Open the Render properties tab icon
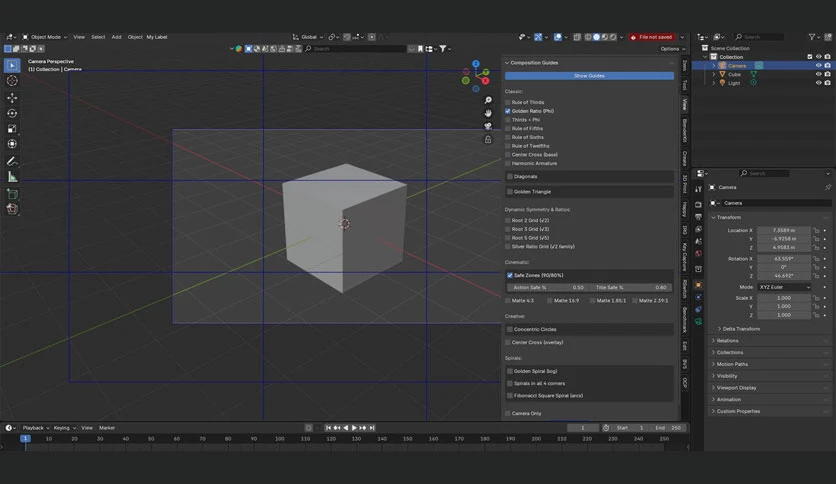 tap(698, 204)
